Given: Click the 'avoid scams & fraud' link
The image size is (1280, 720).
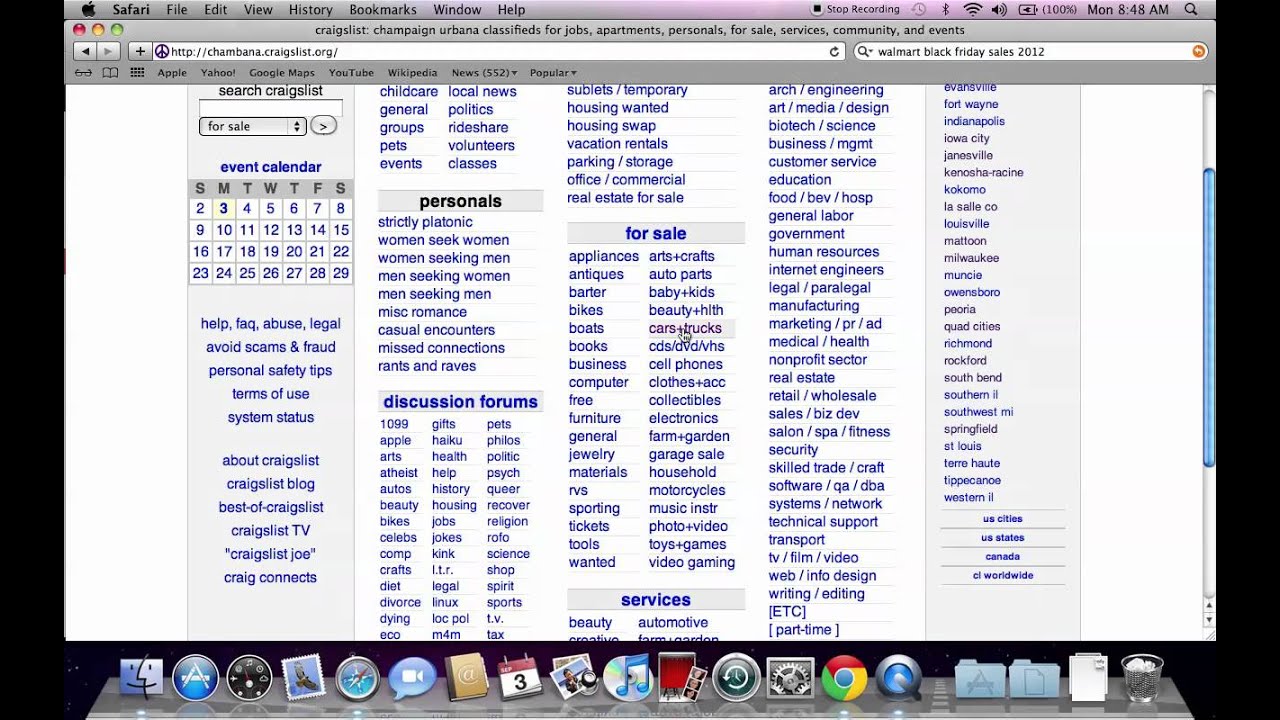Looking at the screenshot, I should [x=271, y=347].
